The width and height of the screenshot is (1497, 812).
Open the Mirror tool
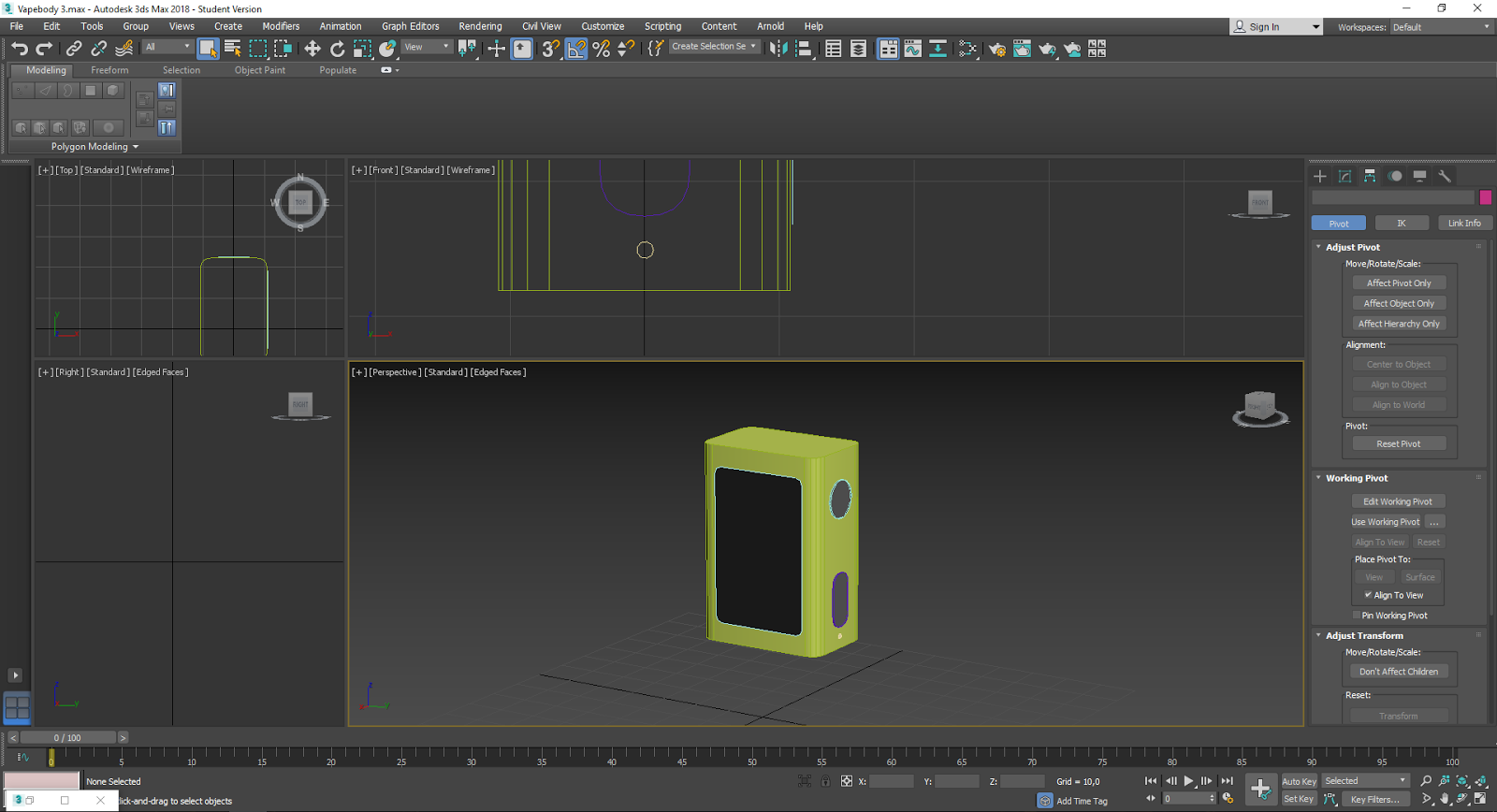[778, 49]
